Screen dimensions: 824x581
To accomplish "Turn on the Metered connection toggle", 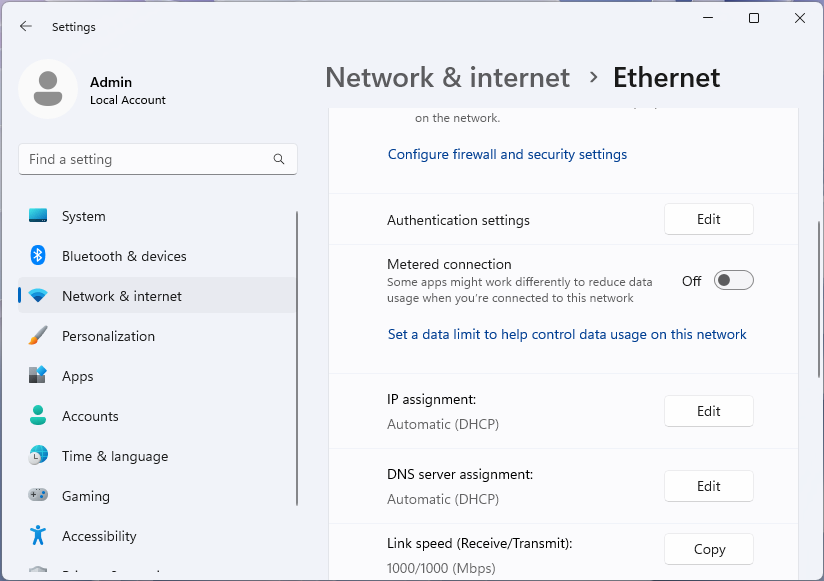I will pyautogui.click(x=733, y=280).
